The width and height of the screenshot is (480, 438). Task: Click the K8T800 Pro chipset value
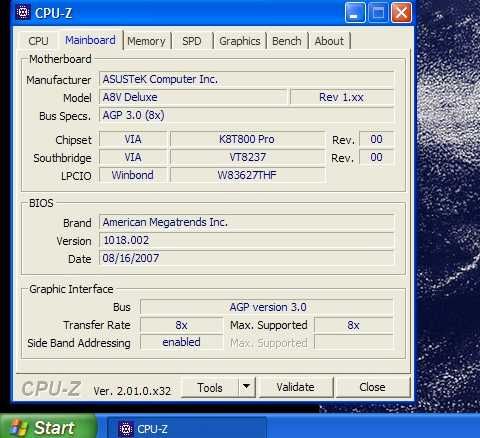click(247, 139)
